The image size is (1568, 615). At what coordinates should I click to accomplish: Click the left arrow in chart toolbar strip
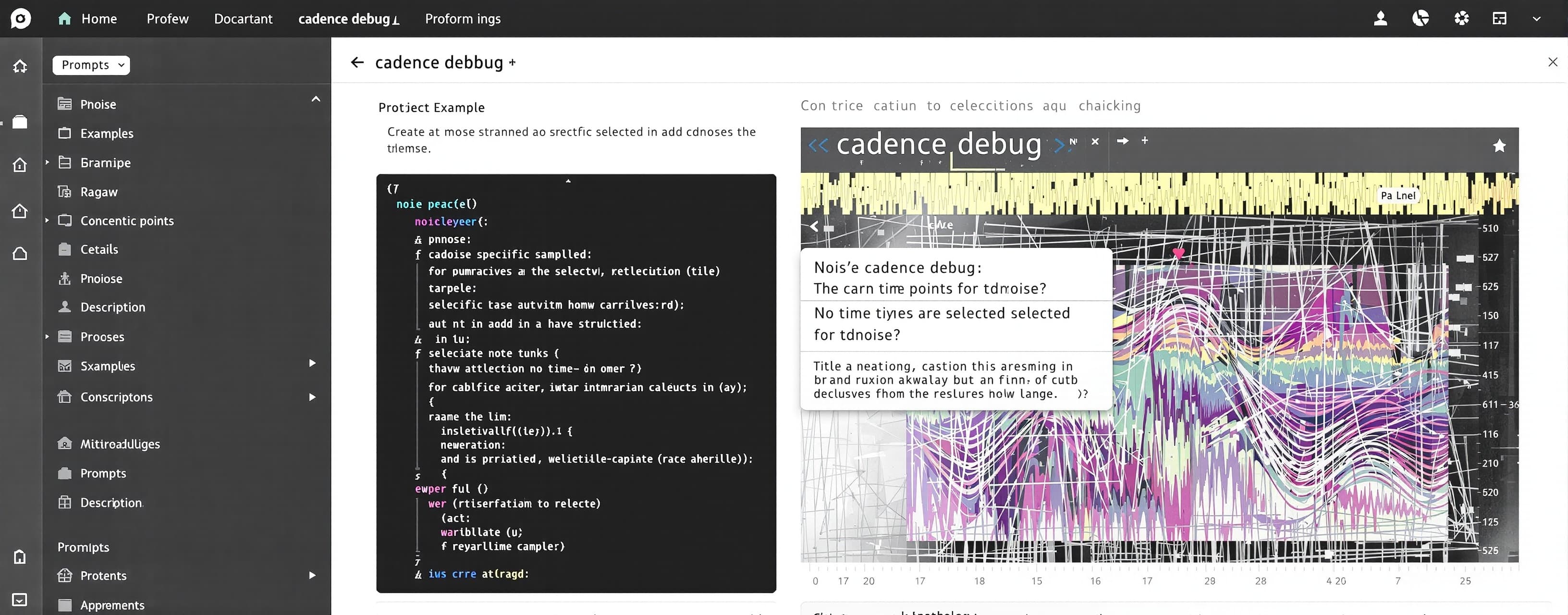[814, 226]
